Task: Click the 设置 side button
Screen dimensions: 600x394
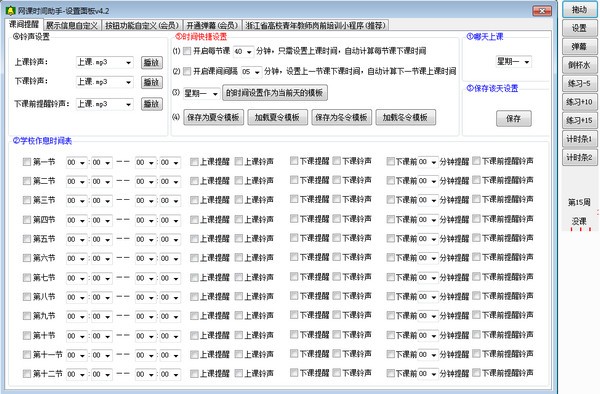Action: [579, 28]
